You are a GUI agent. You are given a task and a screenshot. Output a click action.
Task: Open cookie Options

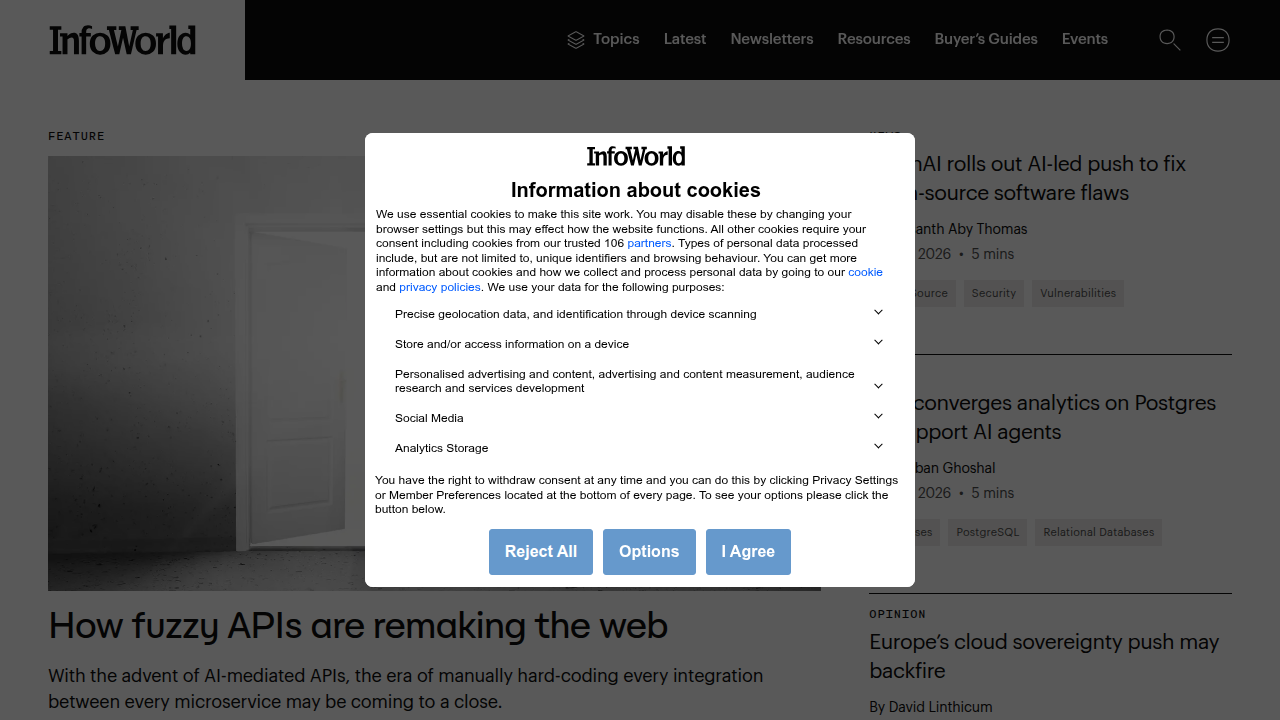coord(649,552)
